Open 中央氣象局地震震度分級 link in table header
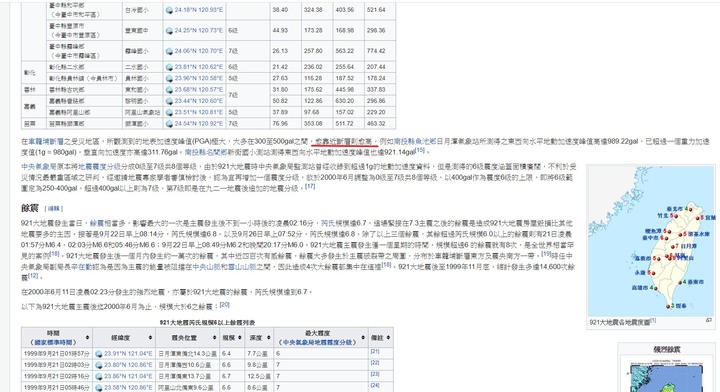The height and width of the screenshot is (392, 720). tap(316, 342)
